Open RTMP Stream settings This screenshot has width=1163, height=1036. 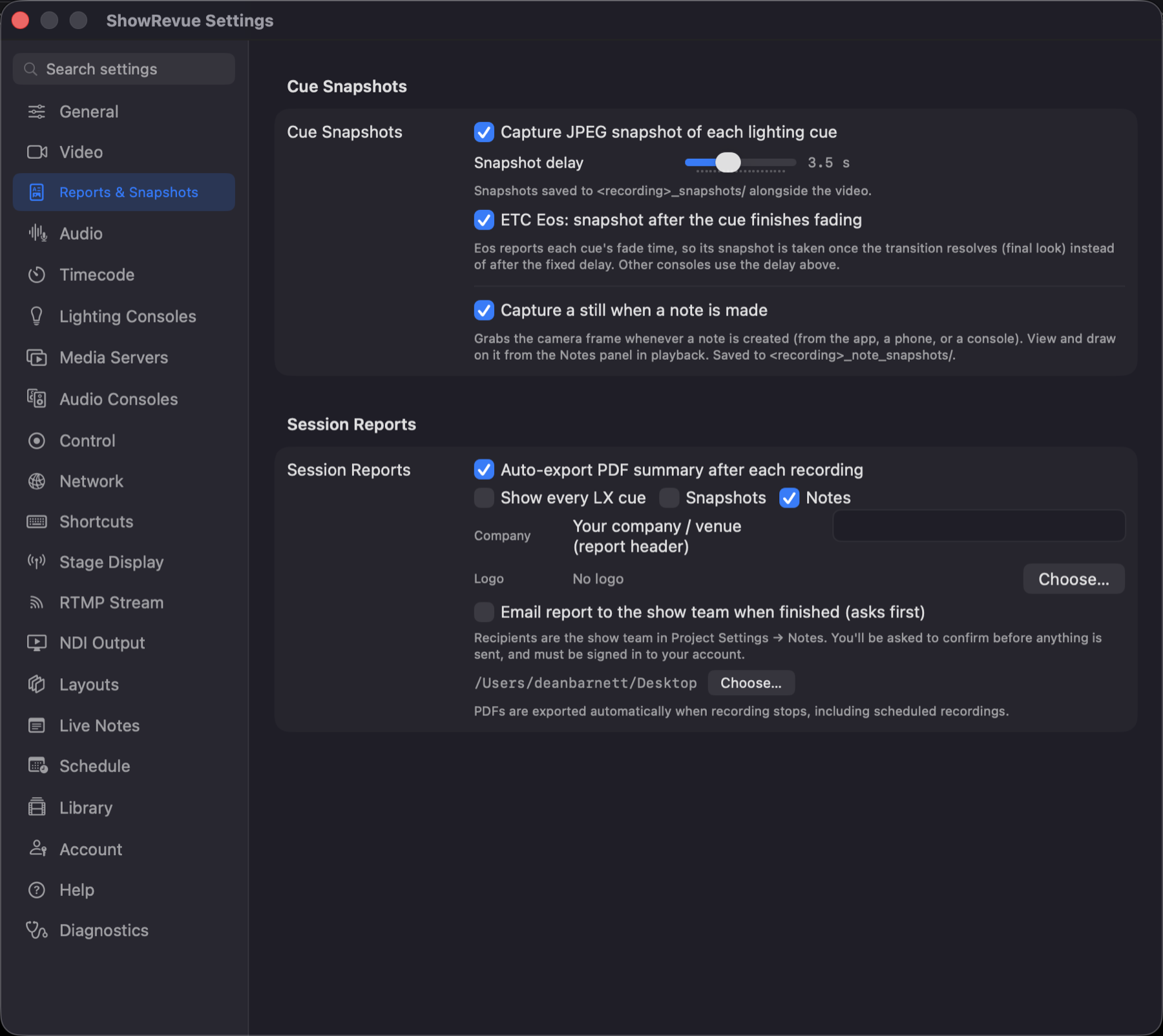click(x=124, y=603)
